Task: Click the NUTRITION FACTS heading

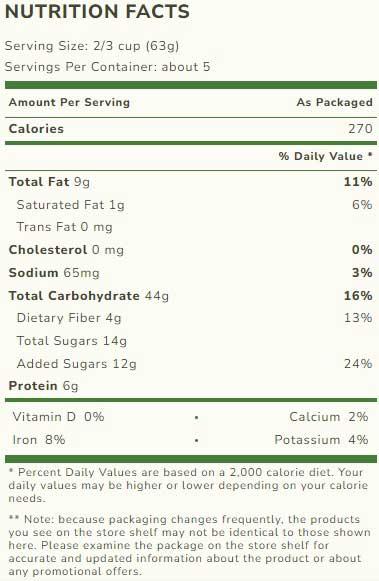Action: [x=97, y=11]
